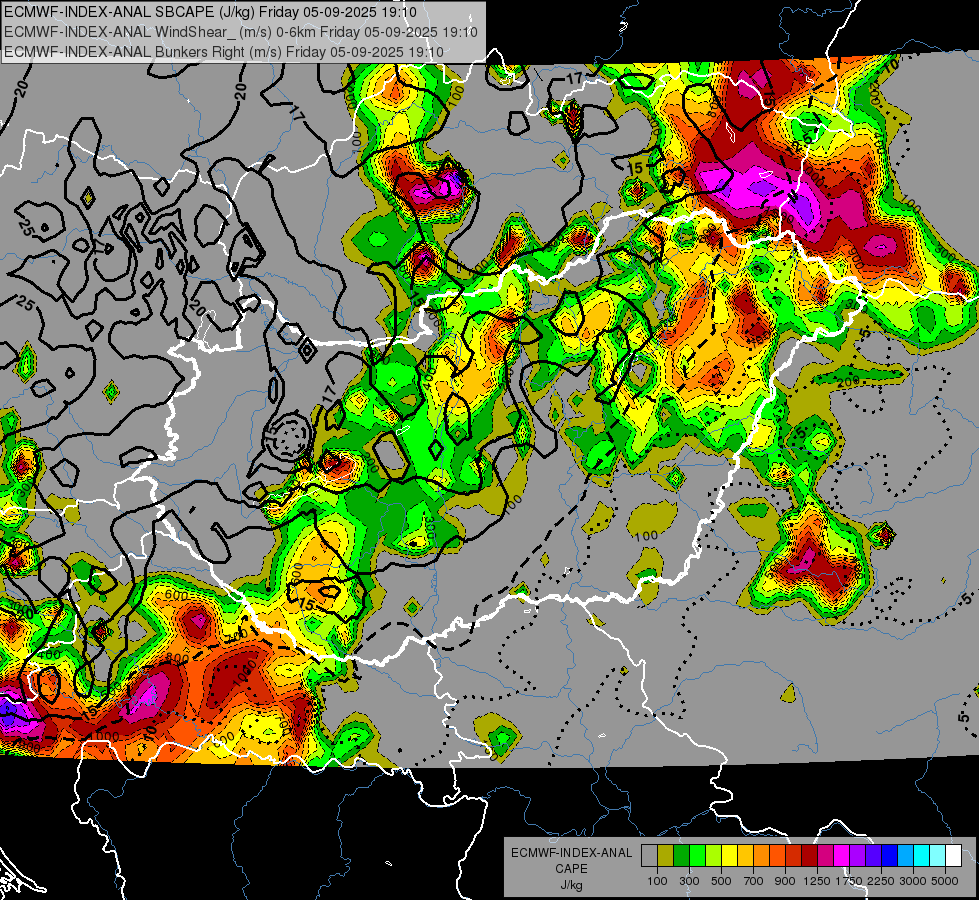The image size is (979, 900).
Task: Select the yellow-green lime legend swatch
Action: pyautogui.click(x=713, y=856)
